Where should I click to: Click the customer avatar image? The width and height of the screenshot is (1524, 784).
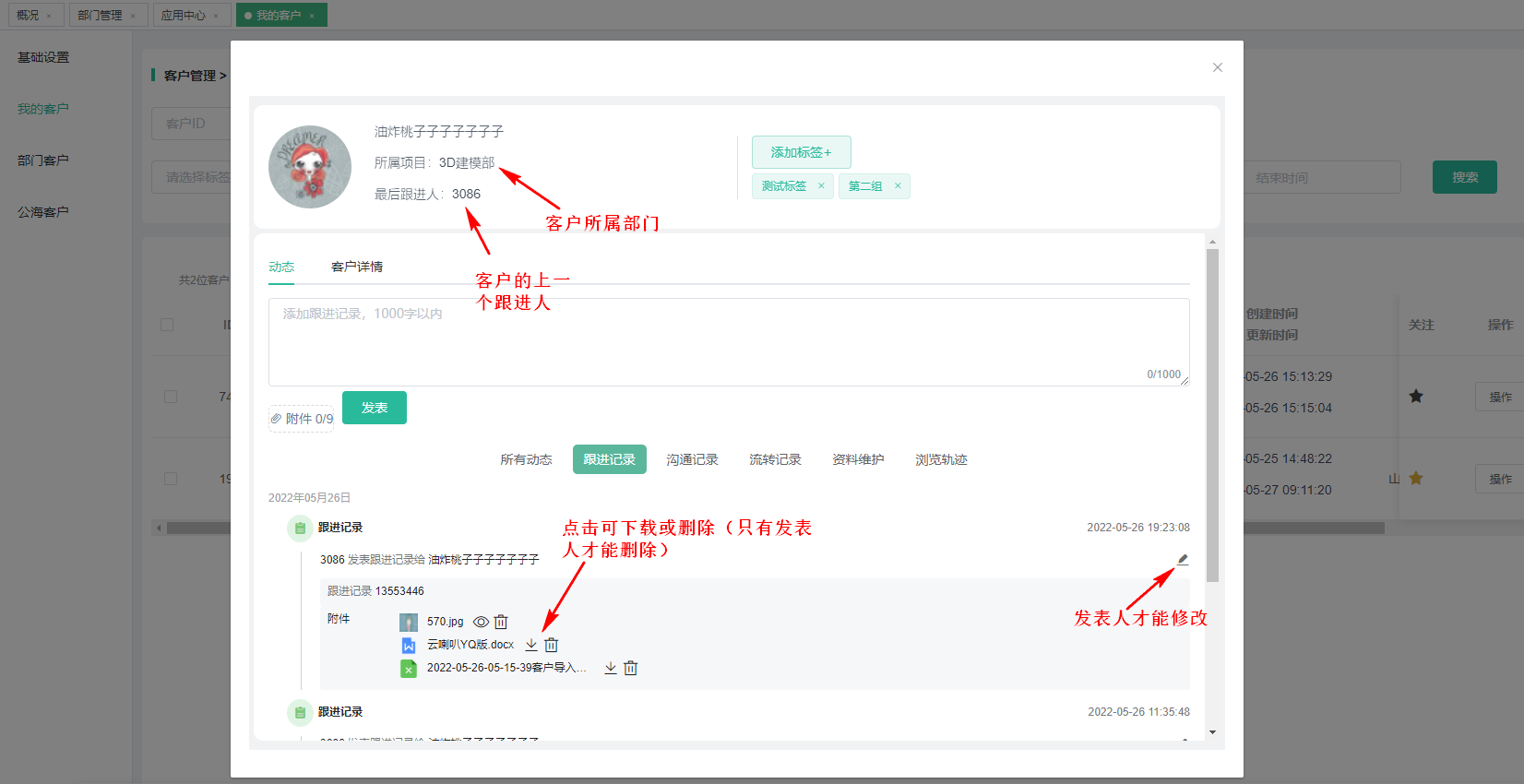(310, 167)
